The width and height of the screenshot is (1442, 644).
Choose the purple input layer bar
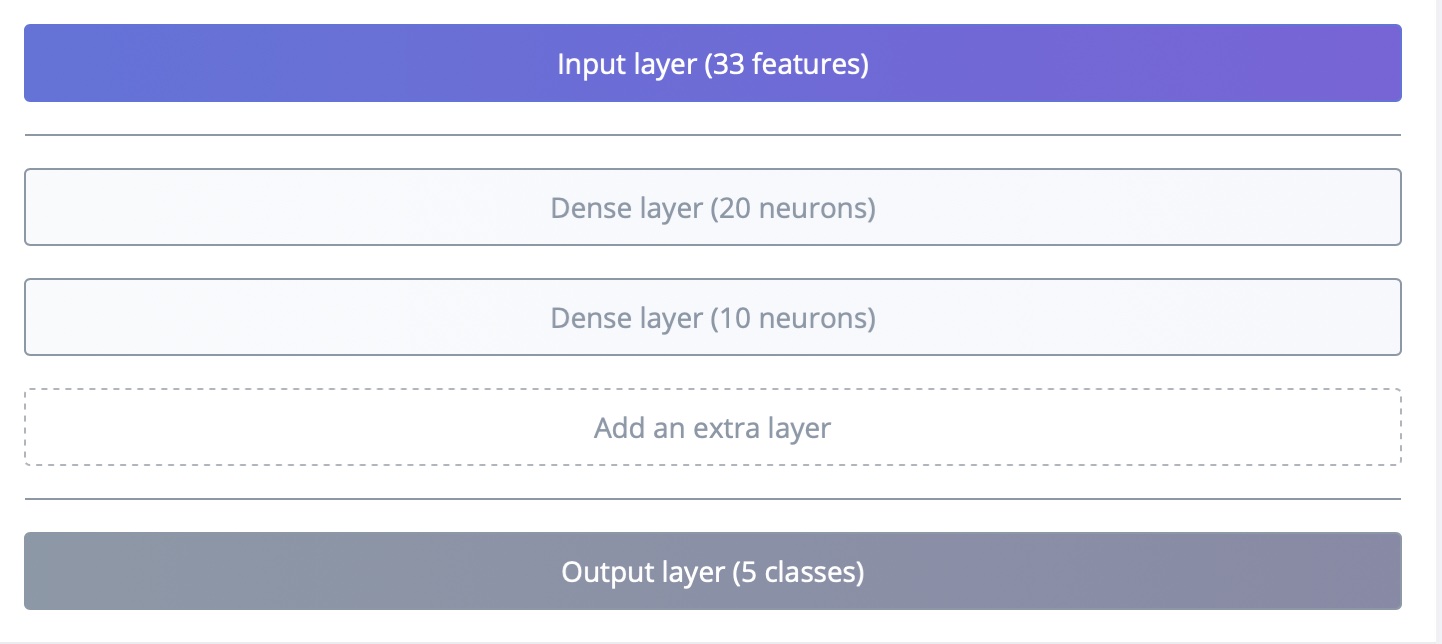click(712, 64)
